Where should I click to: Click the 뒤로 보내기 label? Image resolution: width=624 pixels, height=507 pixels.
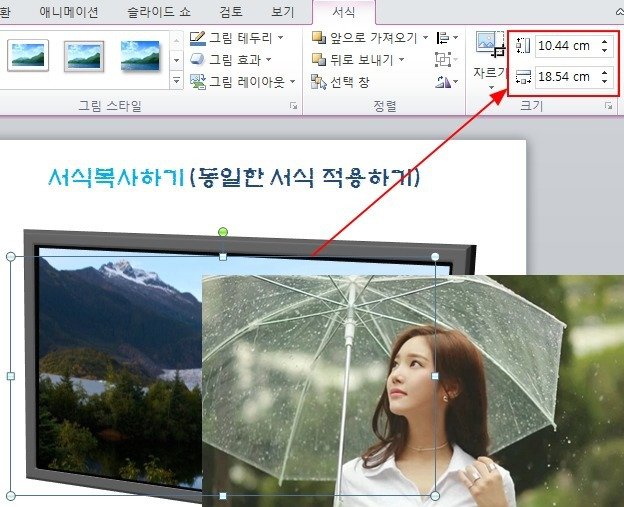(361, 60)
